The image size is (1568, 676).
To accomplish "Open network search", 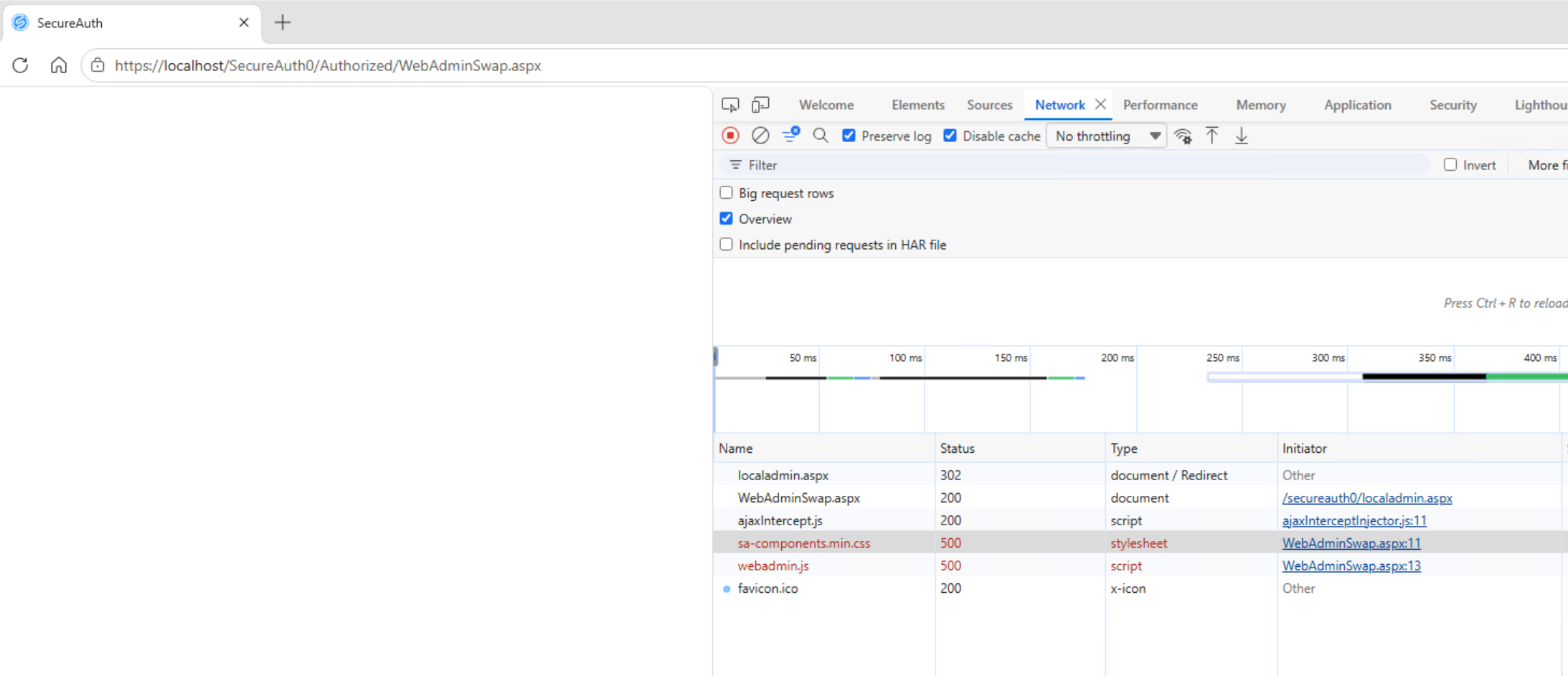I will (821, 136).
